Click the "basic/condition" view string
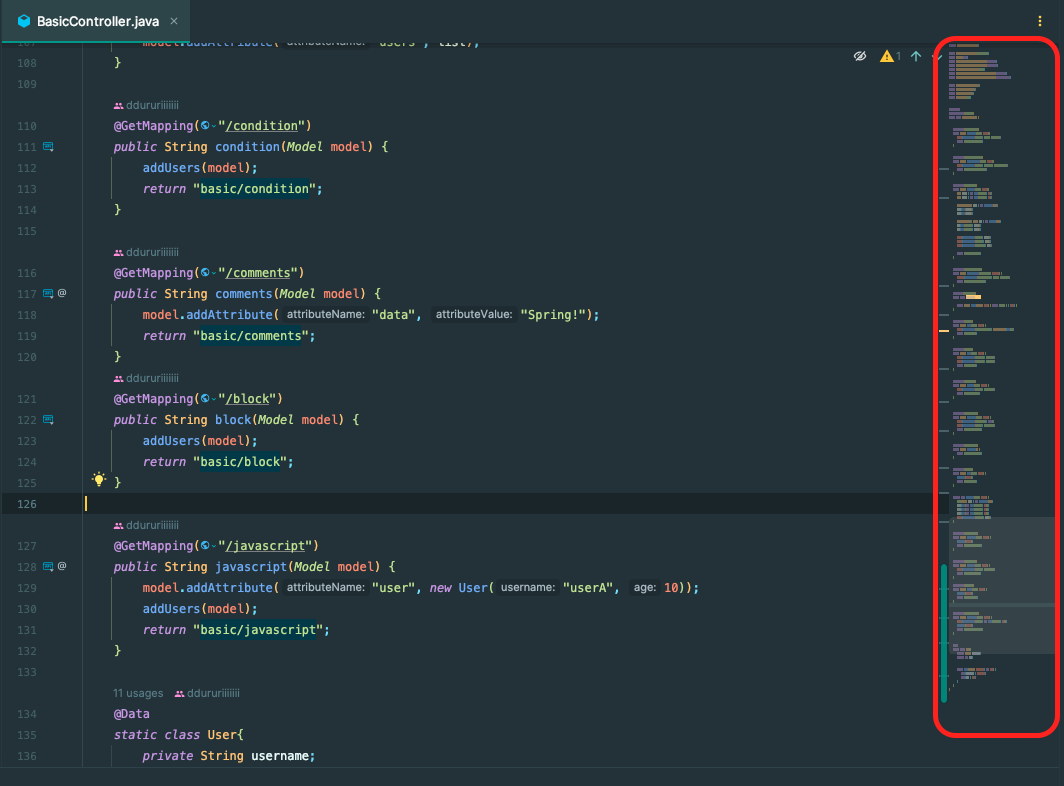This screenshot has width=1064, height=786. [254, 189]
